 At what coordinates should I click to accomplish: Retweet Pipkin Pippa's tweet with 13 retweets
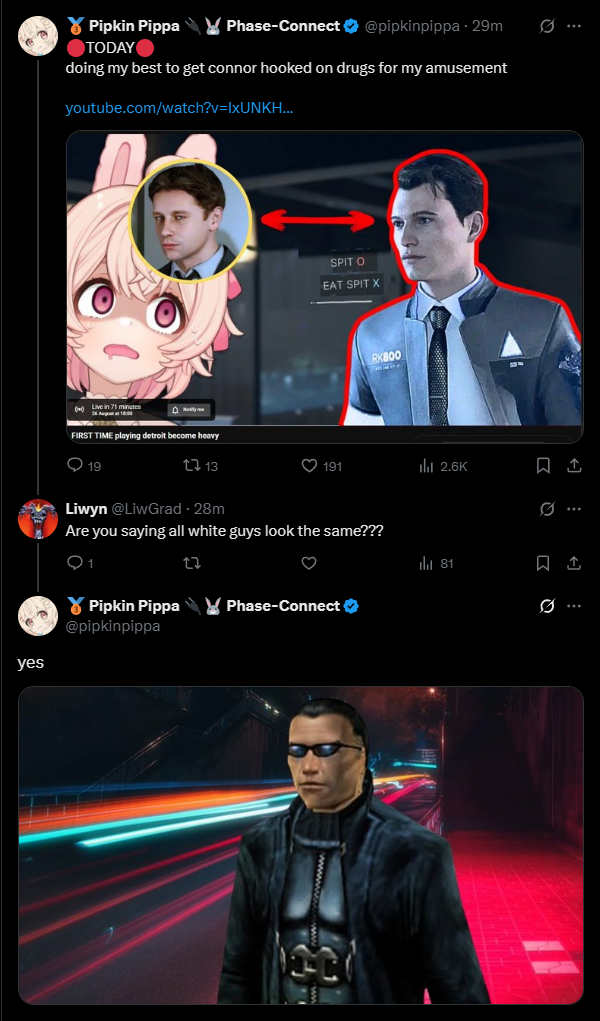[x=192, y=466]
